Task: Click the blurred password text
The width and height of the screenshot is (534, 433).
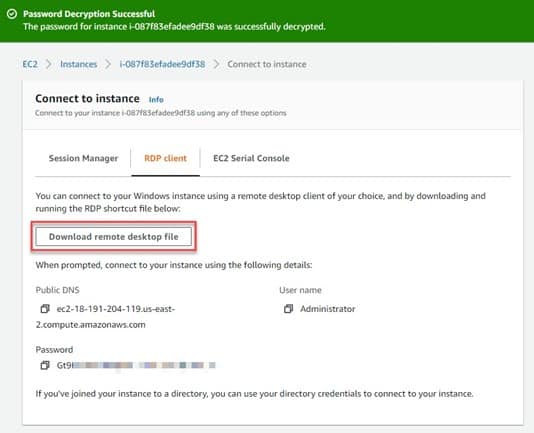Action: tap(136, 365)
